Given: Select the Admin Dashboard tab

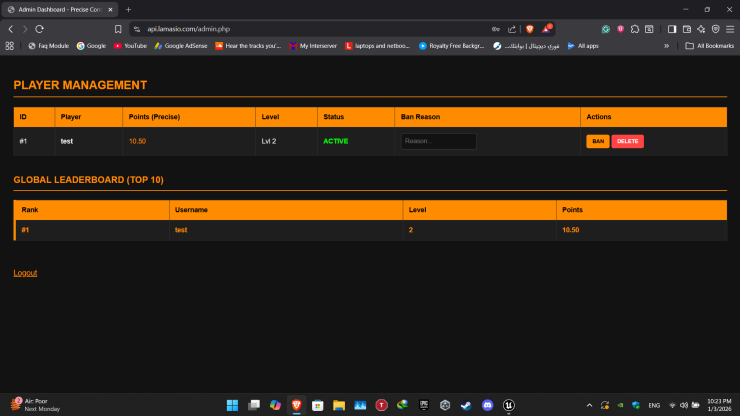Looking at the screenshot, I should click(60, 9).
